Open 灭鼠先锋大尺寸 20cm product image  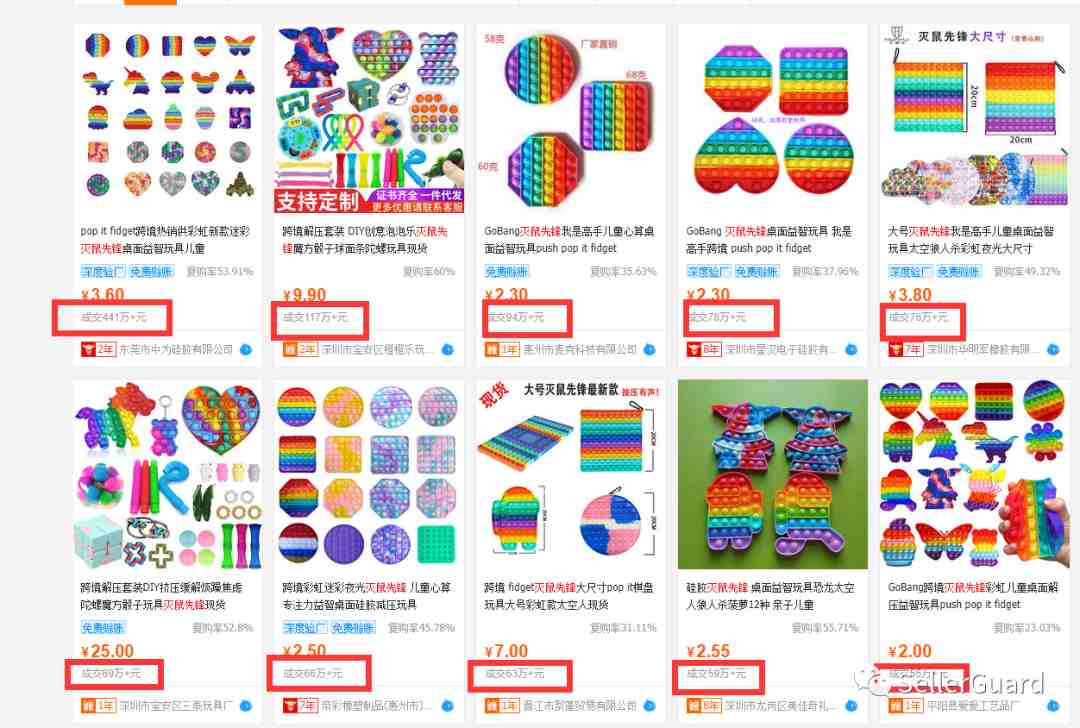pyautogui.click(x=975, y=118)
